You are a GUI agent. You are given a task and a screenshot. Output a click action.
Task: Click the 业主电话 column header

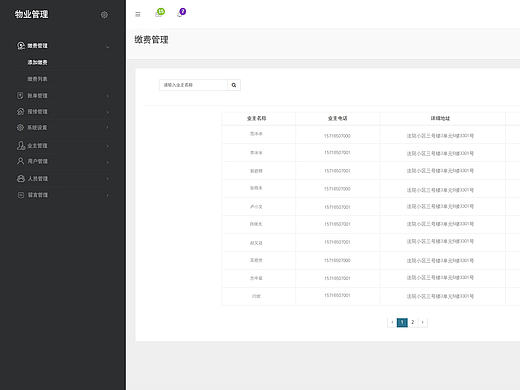click(337, 118)
